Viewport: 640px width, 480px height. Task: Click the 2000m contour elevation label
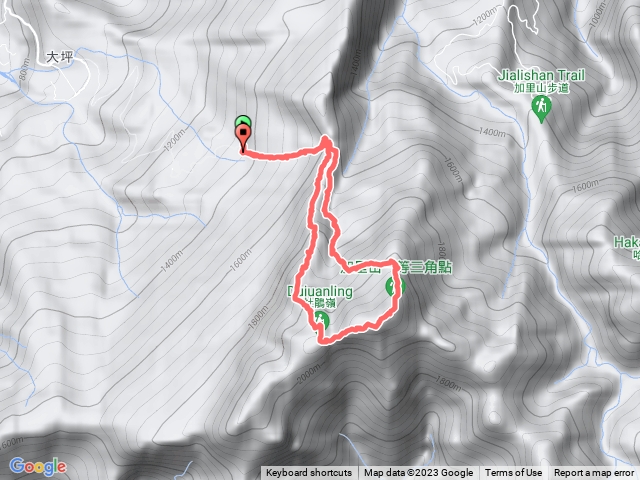tap(309, 373)
